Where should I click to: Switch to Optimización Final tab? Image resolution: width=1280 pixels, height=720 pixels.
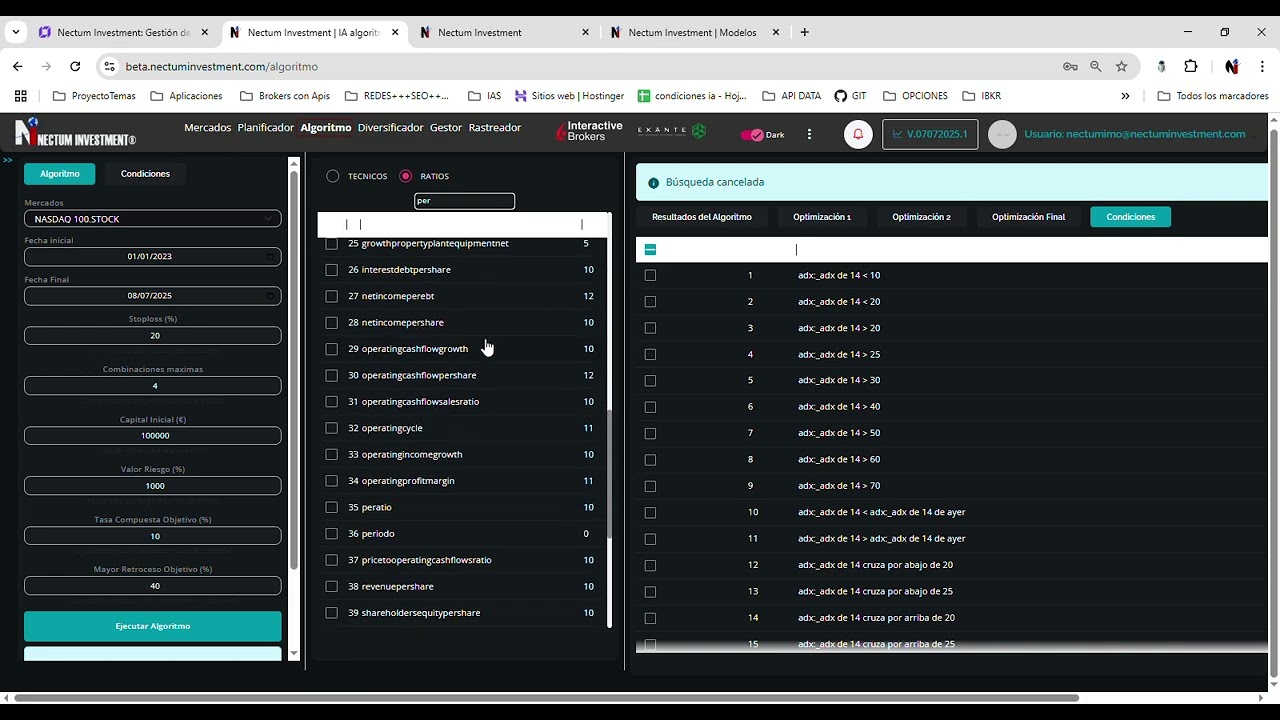1028,217
